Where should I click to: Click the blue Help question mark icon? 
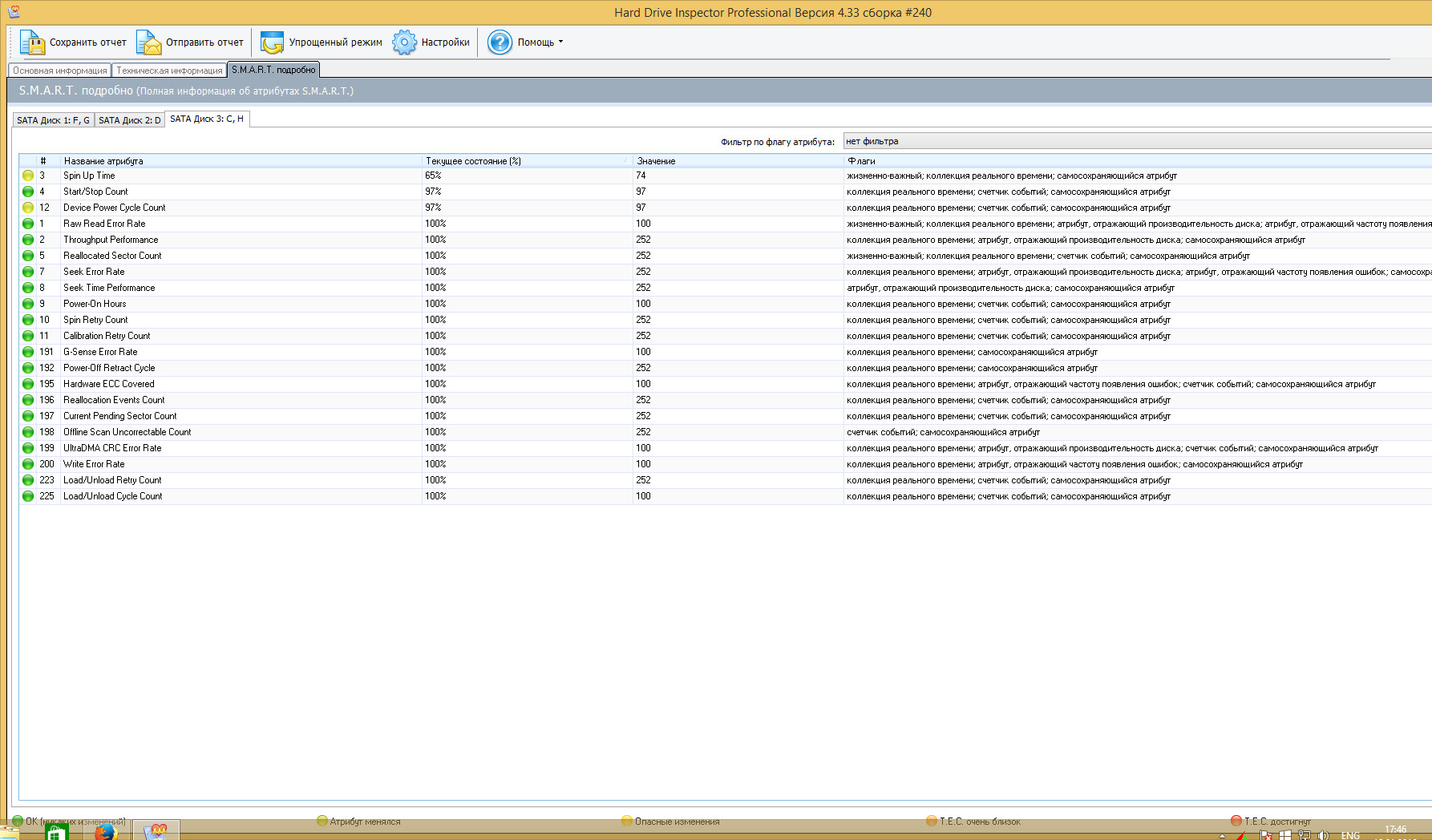point(500,42)
